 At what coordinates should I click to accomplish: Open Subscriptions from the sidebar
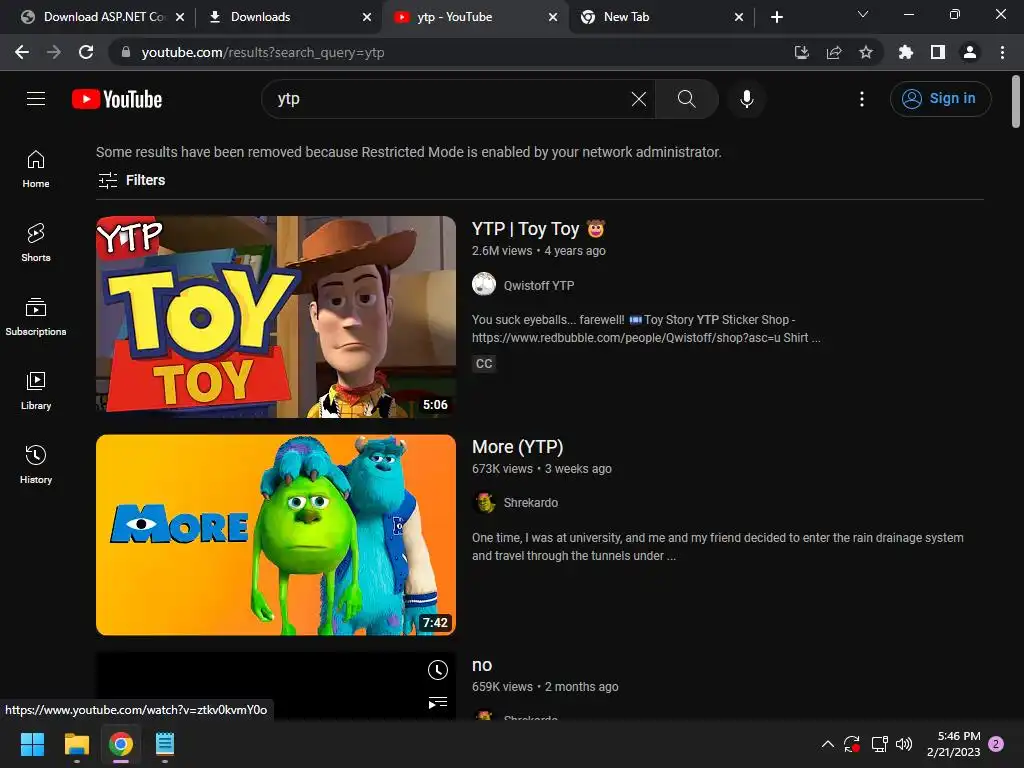click(36, 317)
